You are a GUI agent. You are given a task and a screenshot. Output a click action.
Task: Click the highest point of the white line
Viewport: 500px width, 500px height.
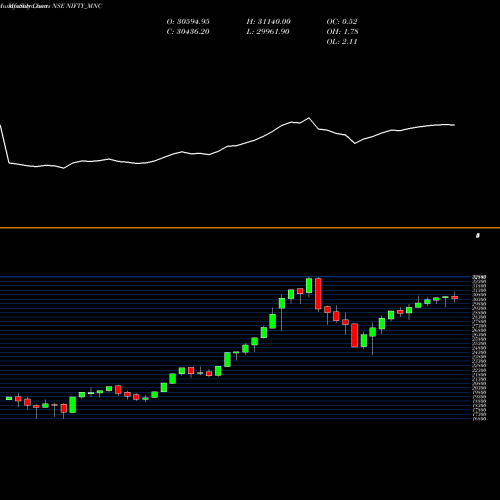point(309,118)
